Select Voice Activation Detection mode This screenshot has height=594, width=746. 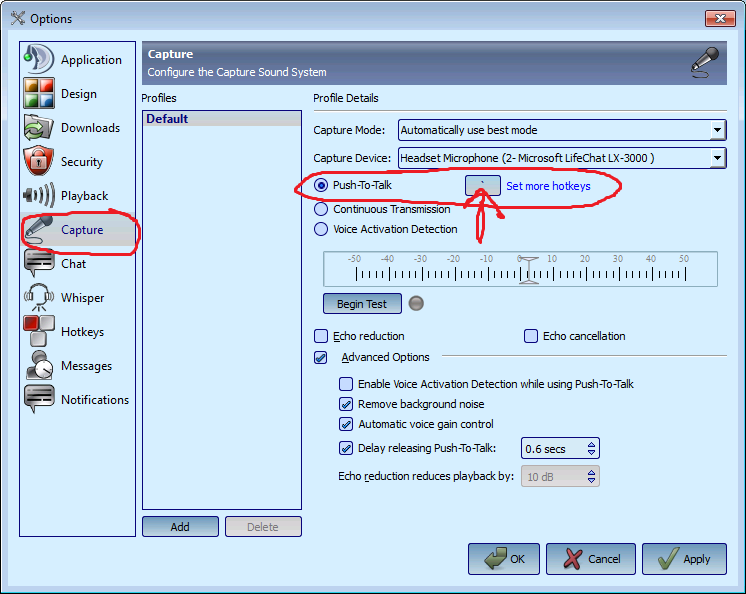pyautogui.click(x=321, y=229)
